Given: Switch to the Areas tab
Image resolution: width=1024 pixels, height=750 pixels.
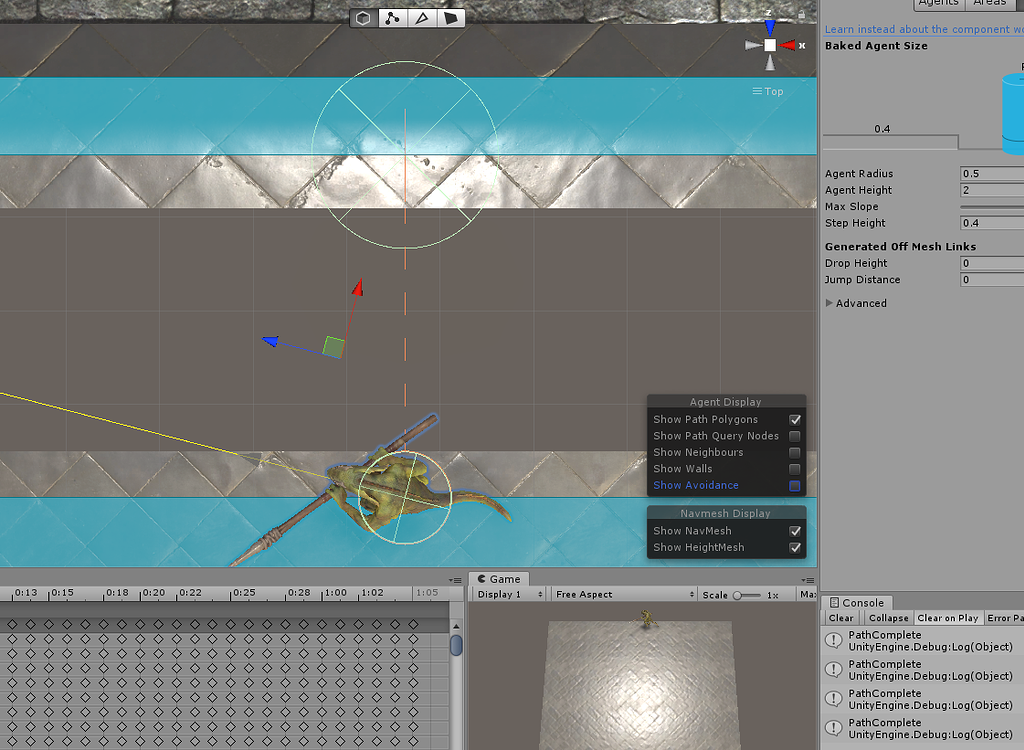Looking at the screenshot, I should [x=989, y=3].
